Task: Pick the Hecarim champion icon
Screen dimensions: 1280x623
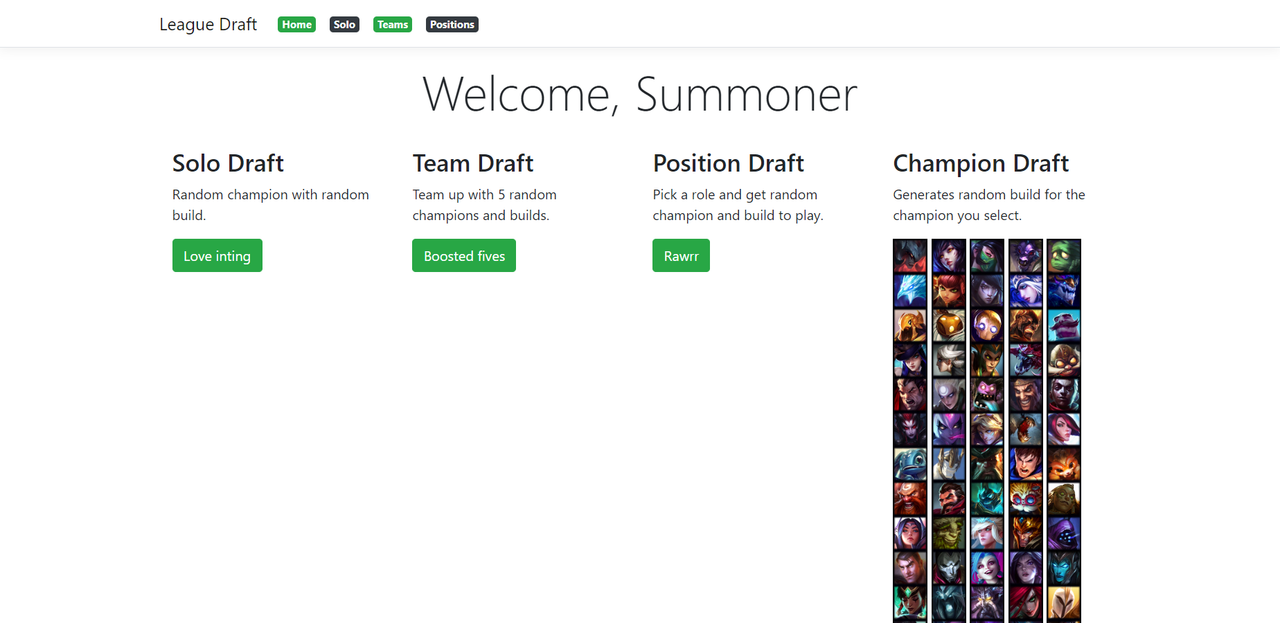Action: click(x=987, y=498)
